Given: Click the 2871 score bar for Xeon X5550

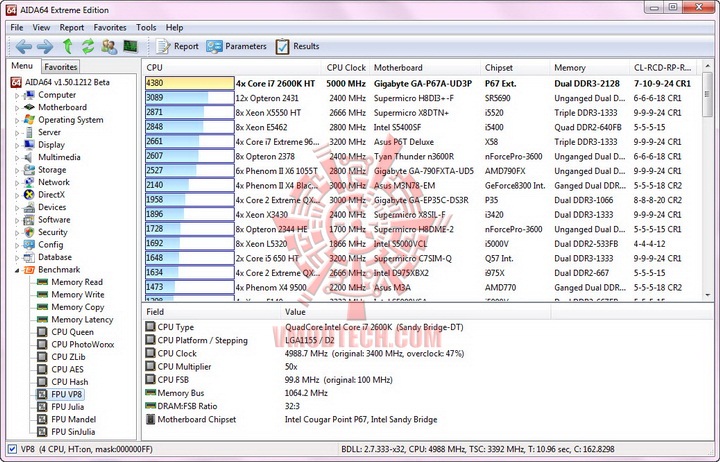Looking at the screenshot, I should click(x=190, y=113).
